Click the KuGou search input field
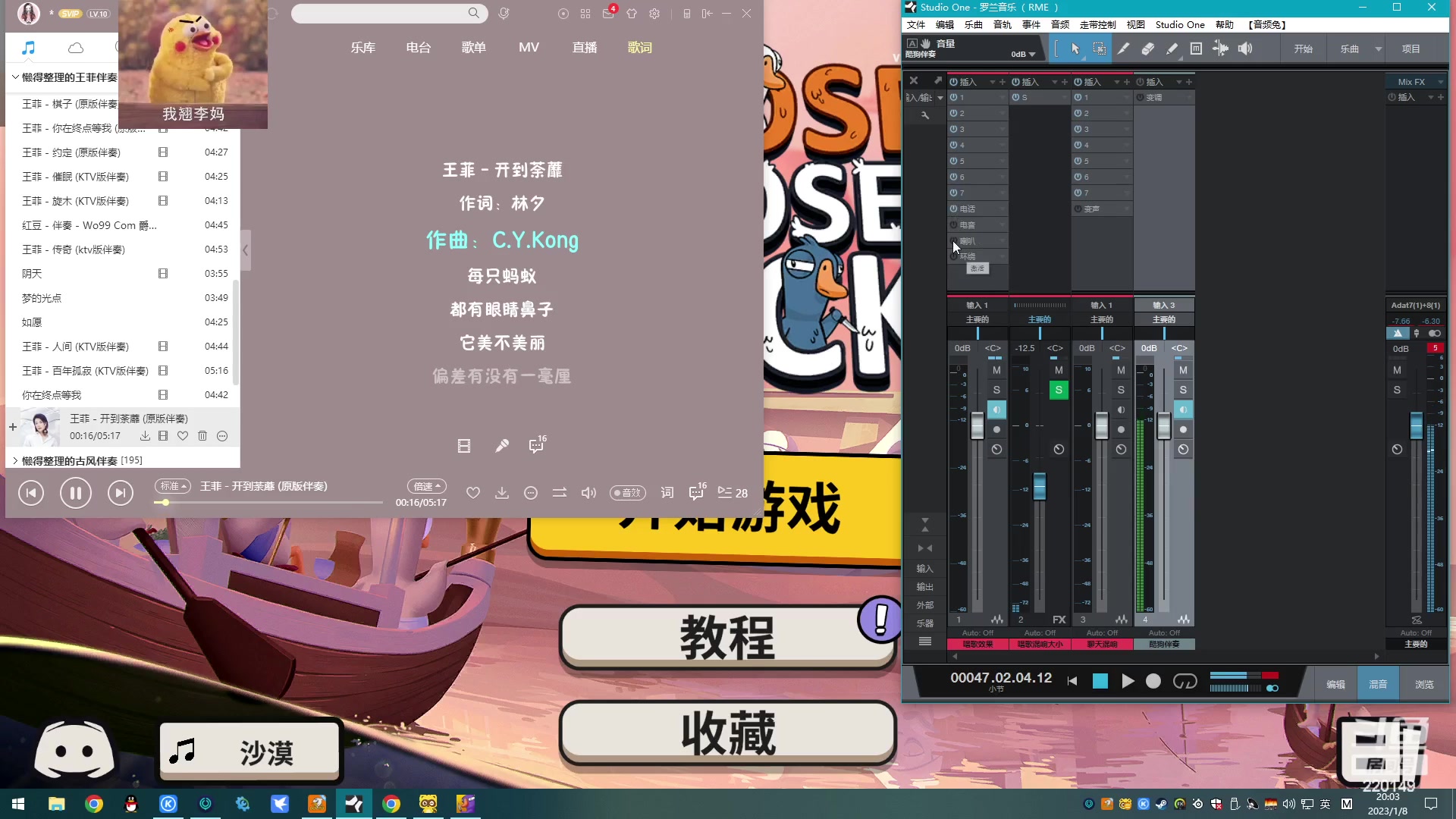The height and width of the screenshot is (819, 1456). pos(379,14)
